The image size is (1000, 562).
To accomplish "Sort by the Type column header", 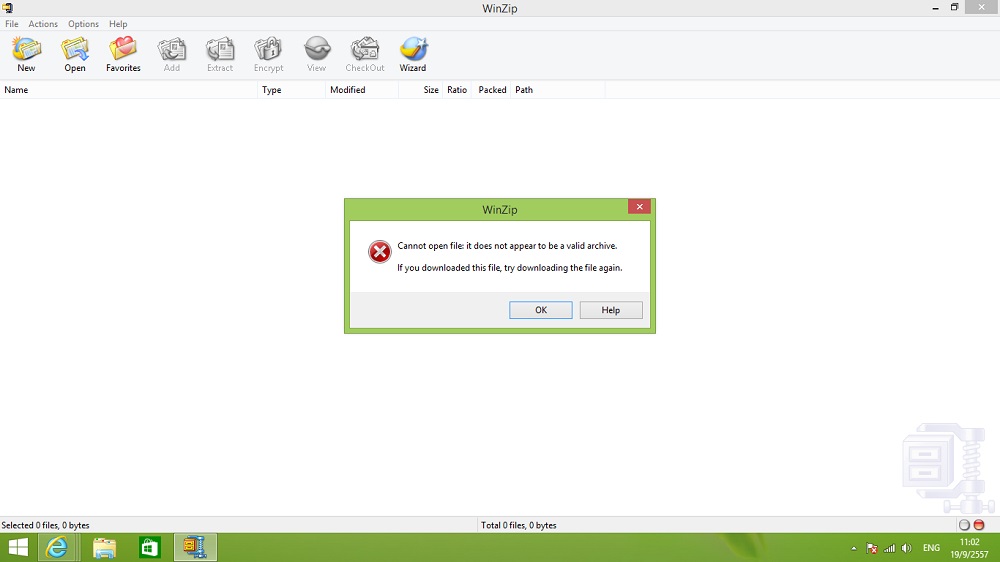I will click(291, 90).
